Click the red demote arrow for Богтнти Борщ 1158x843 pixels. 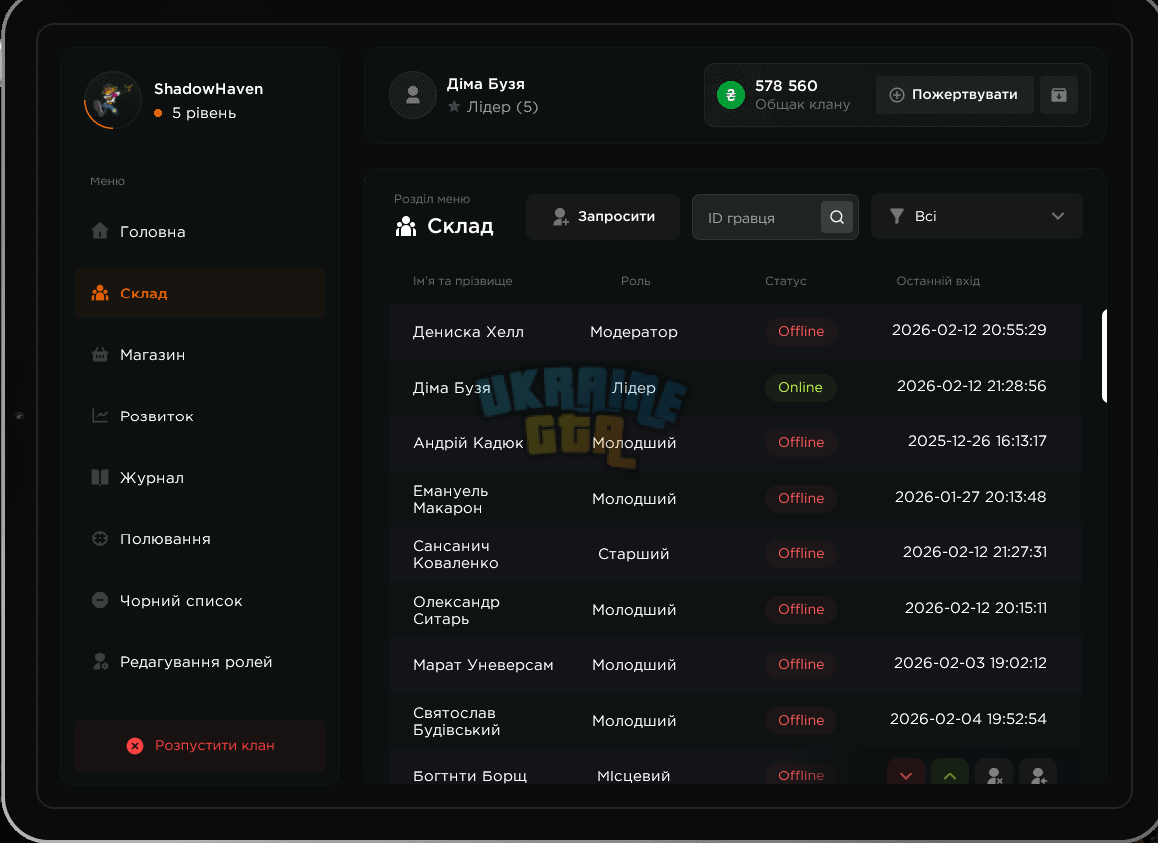(x=906, y=774)
